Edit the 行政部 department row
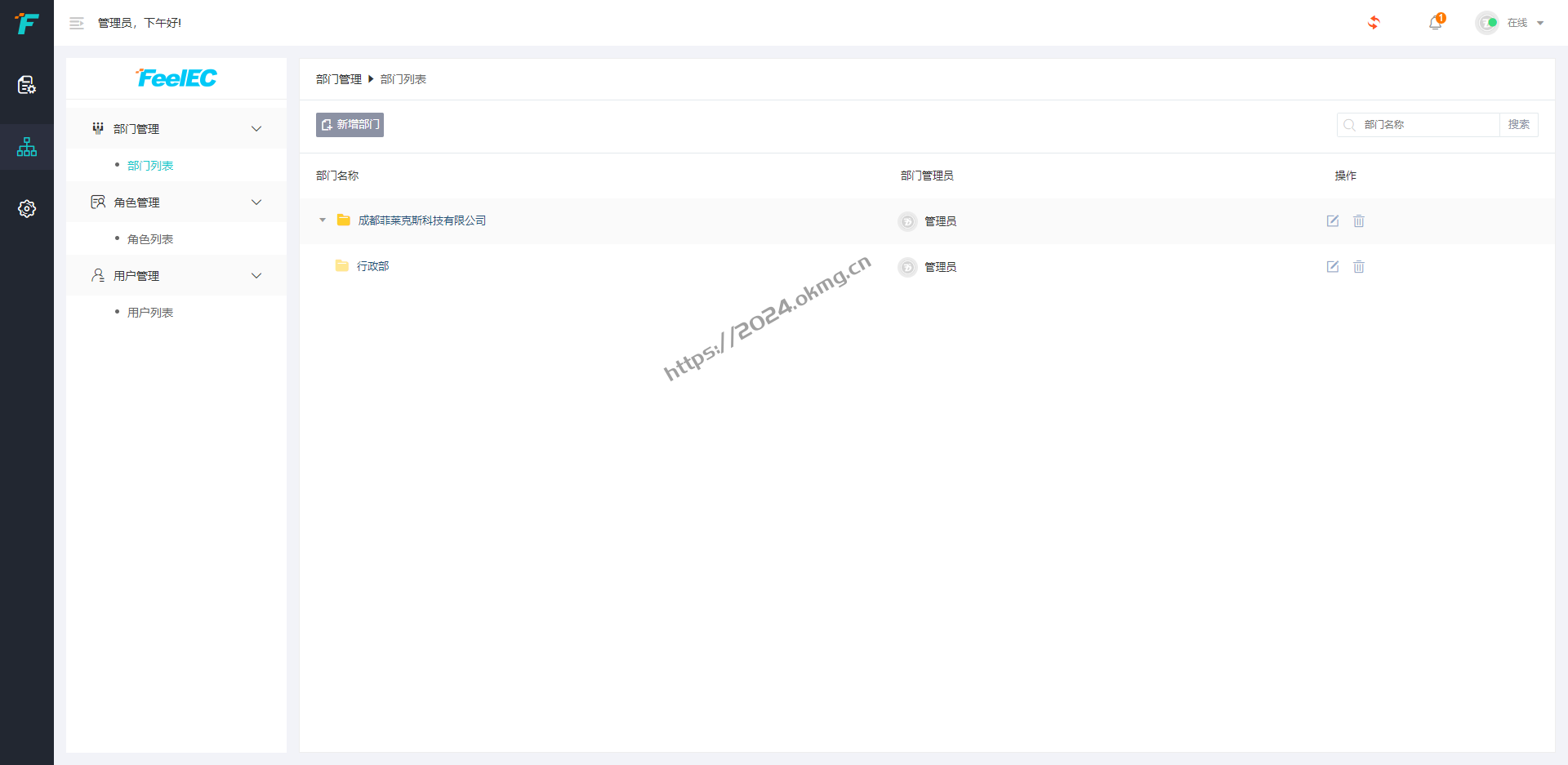Viewport: 1568px width, 765px height. (1333, 267)
